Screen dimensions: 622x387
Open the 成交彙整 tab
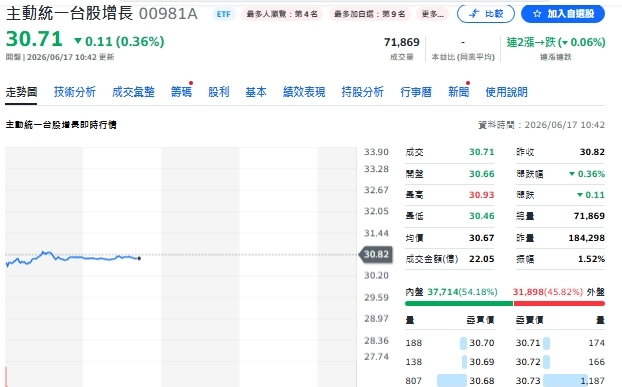[133, 92]
